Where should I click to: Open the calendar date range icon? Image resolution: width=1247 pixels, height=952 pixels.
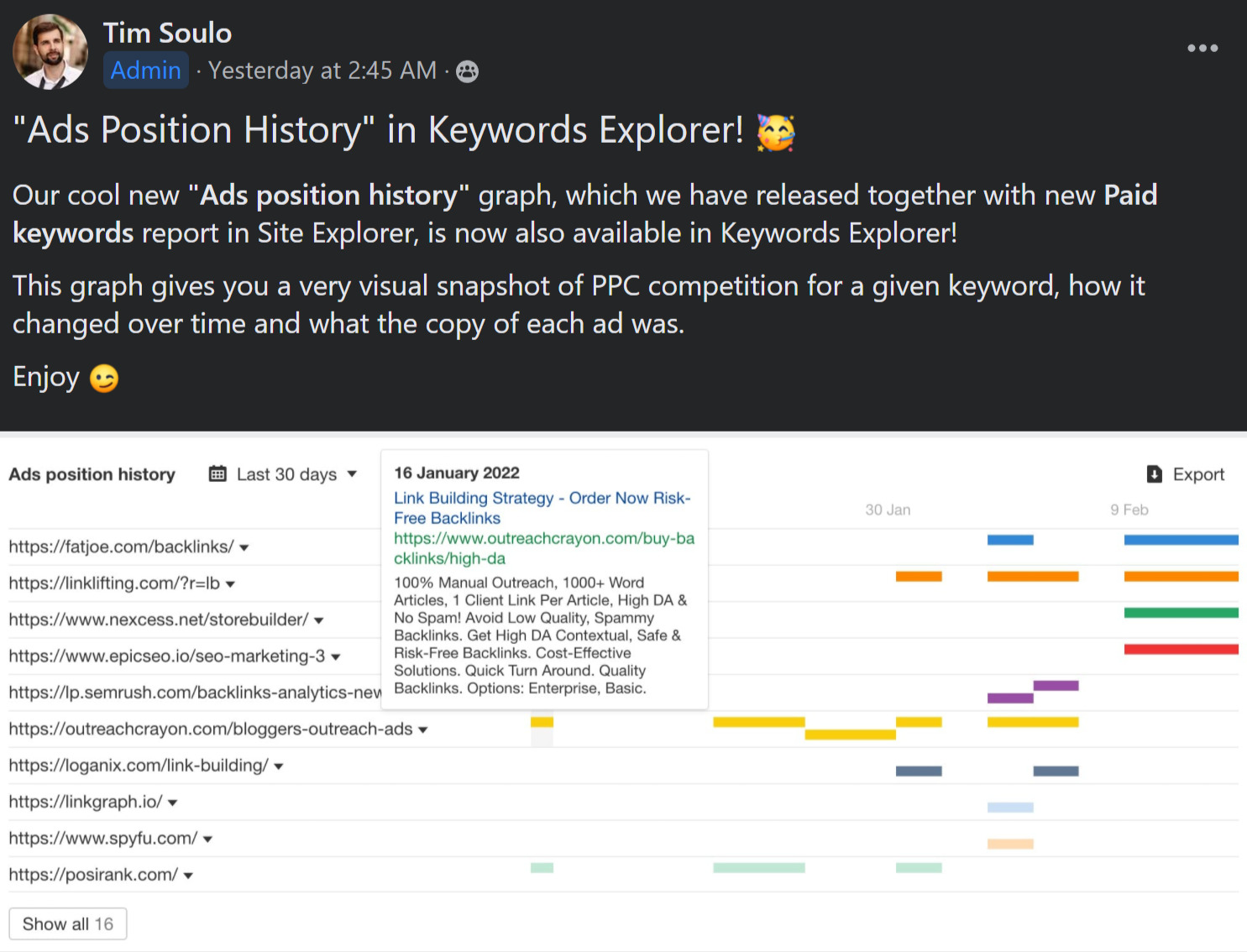pyautogui.click(x=218, y=473)
